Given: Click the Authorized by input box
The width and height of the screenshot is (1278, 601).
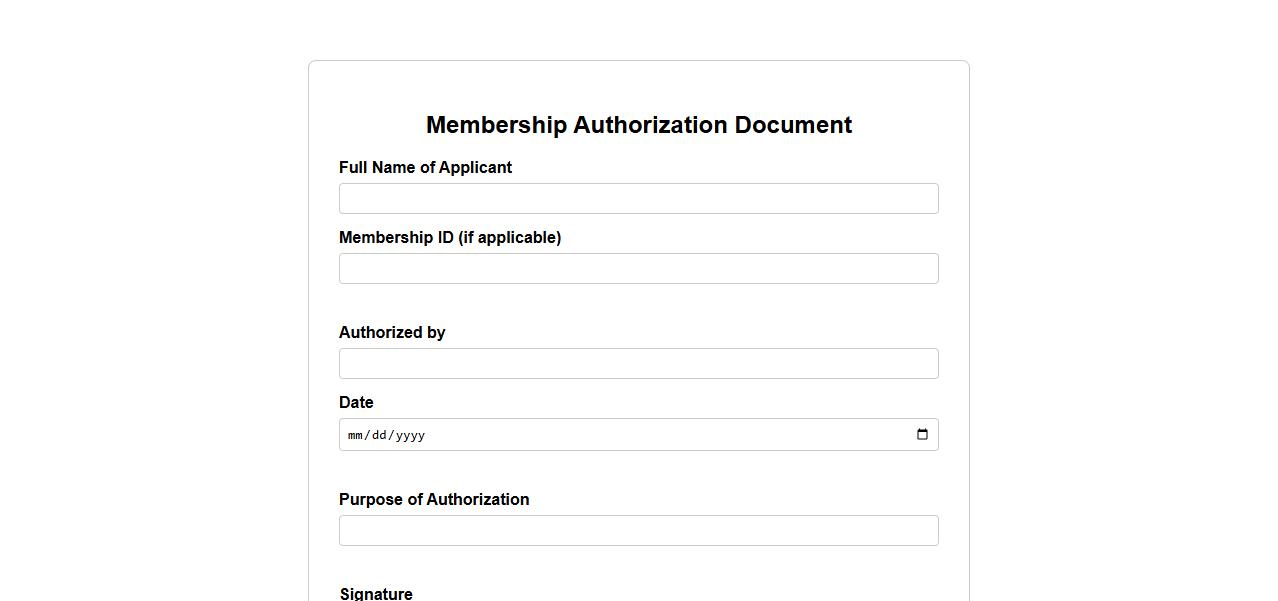Looking at the screenshot, I should (x=638, y=363).
